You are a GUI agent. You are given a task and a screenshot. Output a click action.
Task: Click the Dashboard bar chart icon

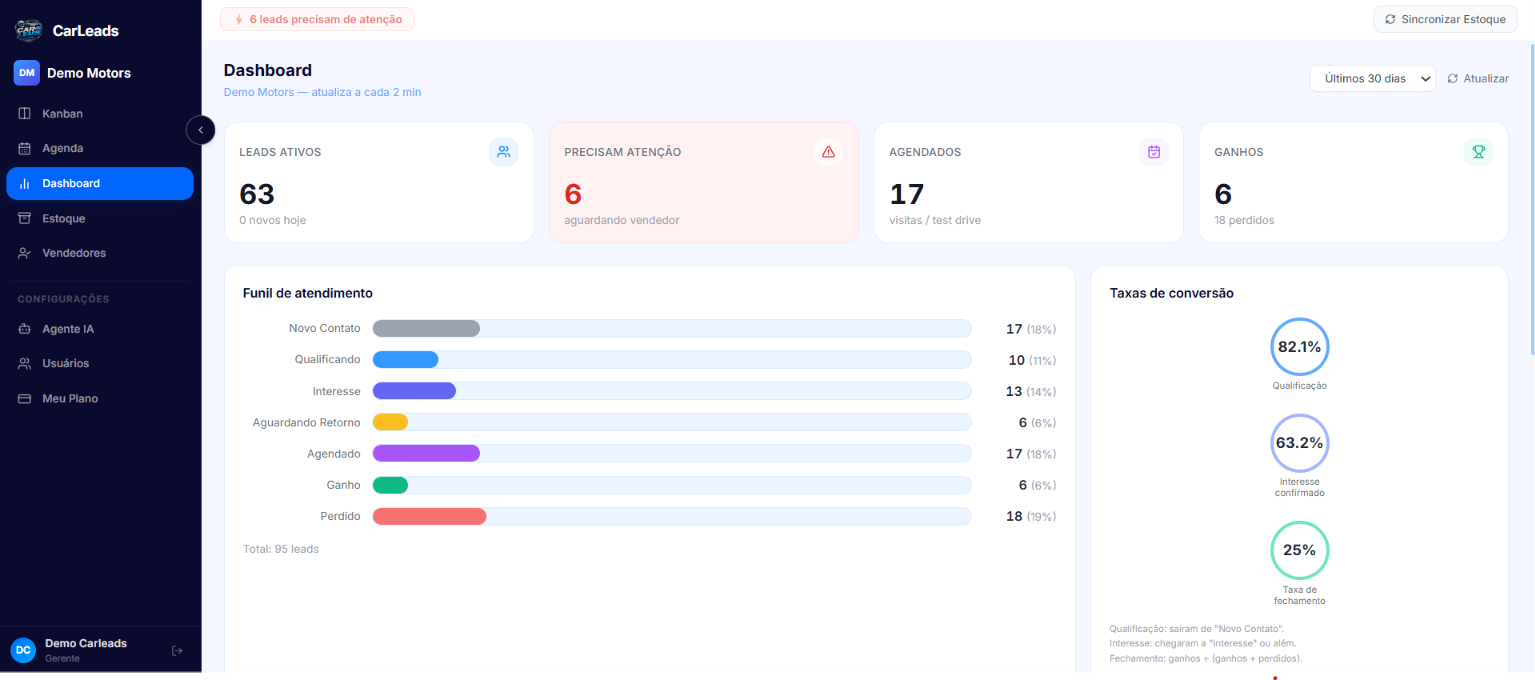coord(25,183)
